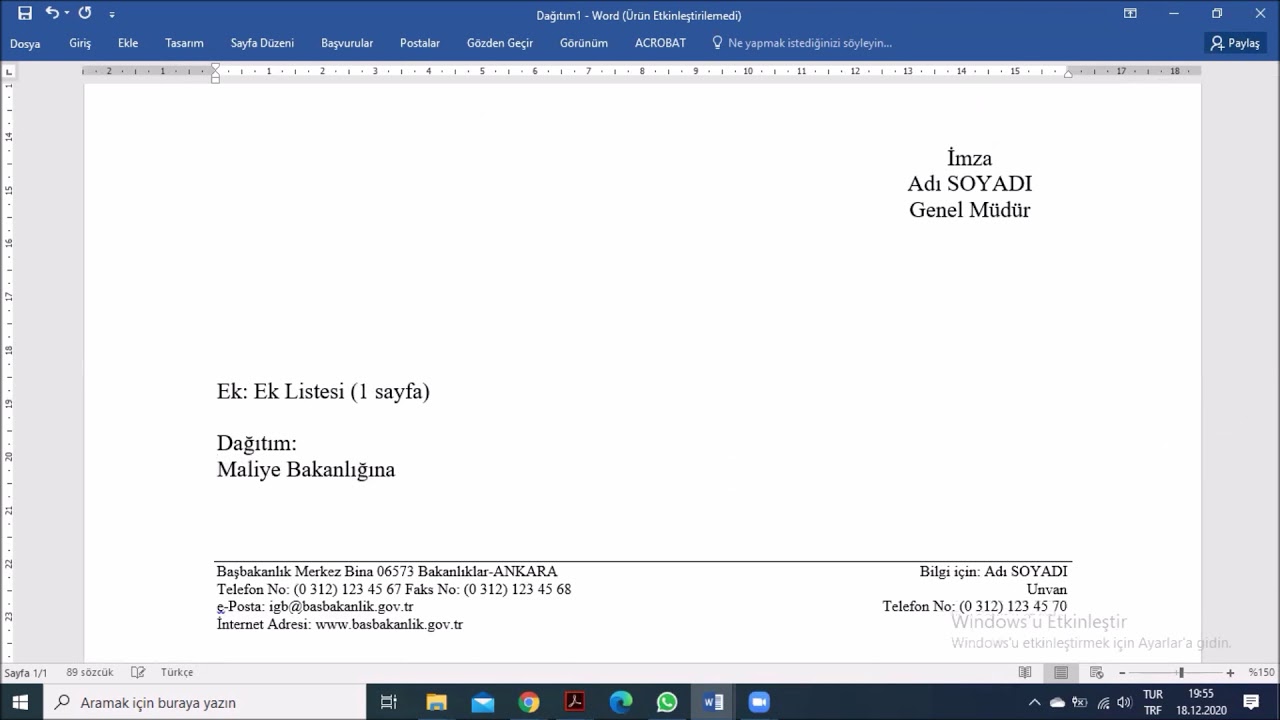Open the undo history dropdown arrow
The image size is (1280, 720).
tap(67, 14)
